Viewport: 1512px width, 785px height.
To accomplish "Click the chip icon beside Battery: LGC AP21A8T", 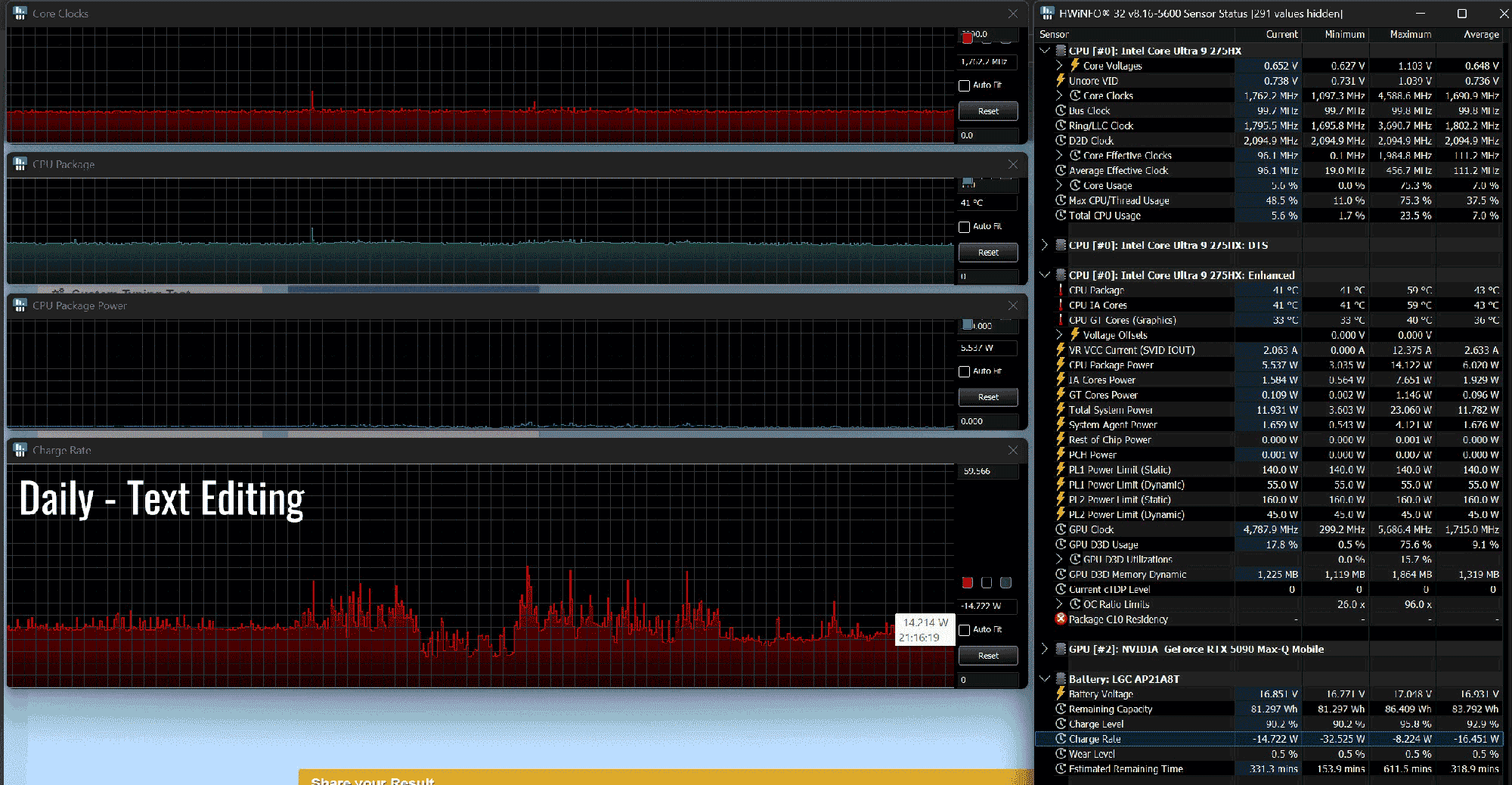I will coord(1061,679).
